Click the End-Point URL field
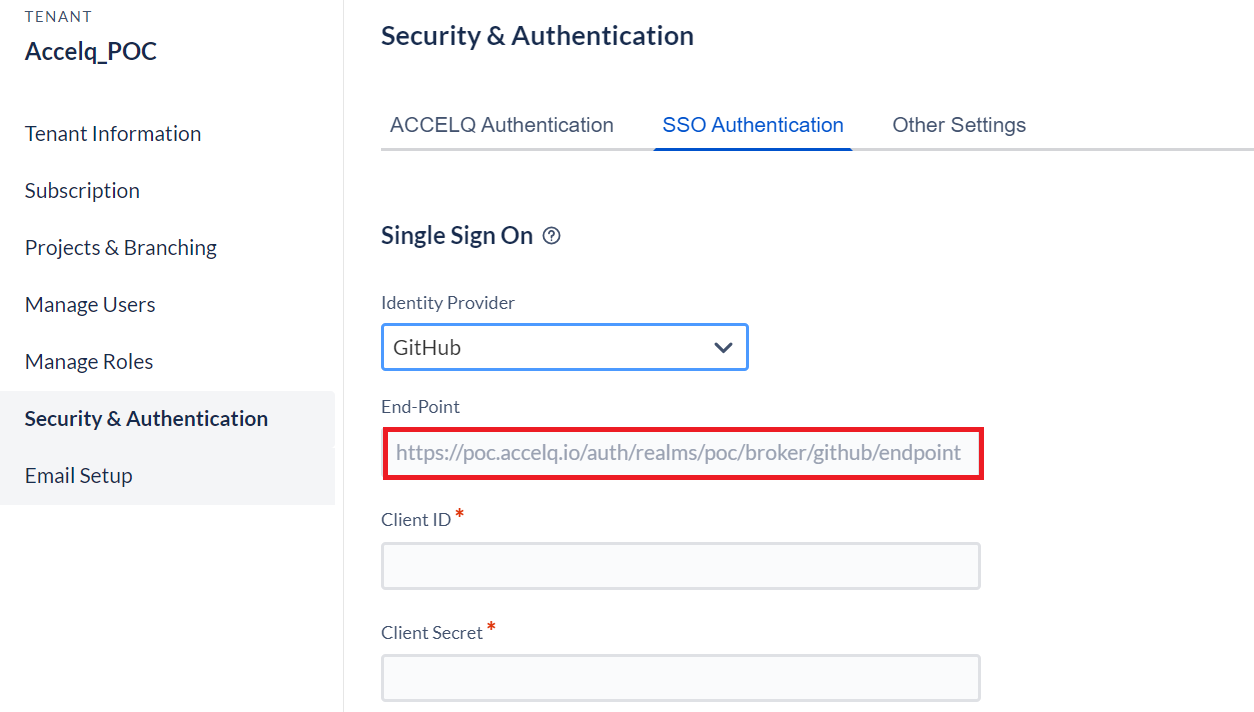This screenshot has width=1254, height=712. click(x=681, y=453)
